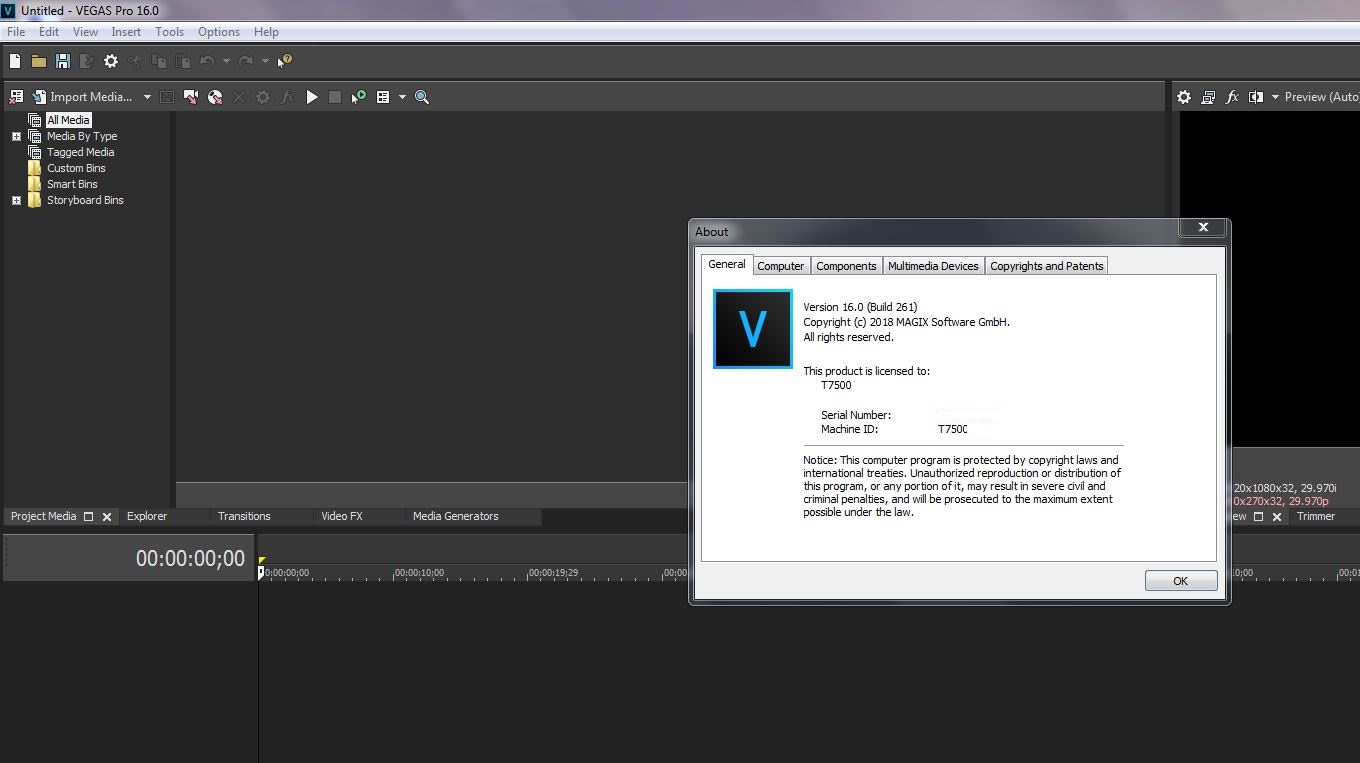The width and height of the screenshot is (1360, 763).
Task: Click the Render As icon in main toolbar
Action: [x=87, y=61]
